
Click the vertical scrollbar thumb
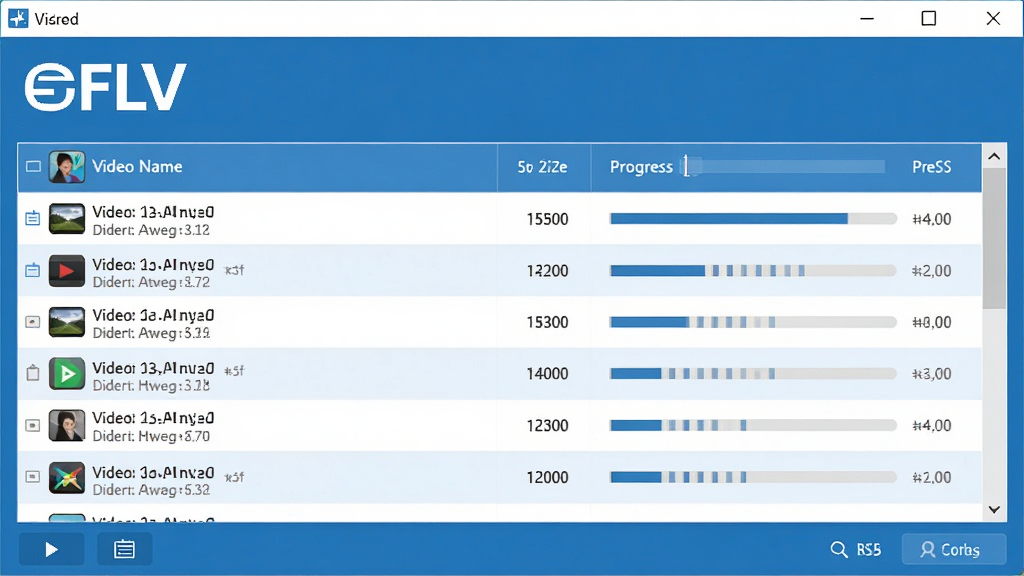click(994, 238)
